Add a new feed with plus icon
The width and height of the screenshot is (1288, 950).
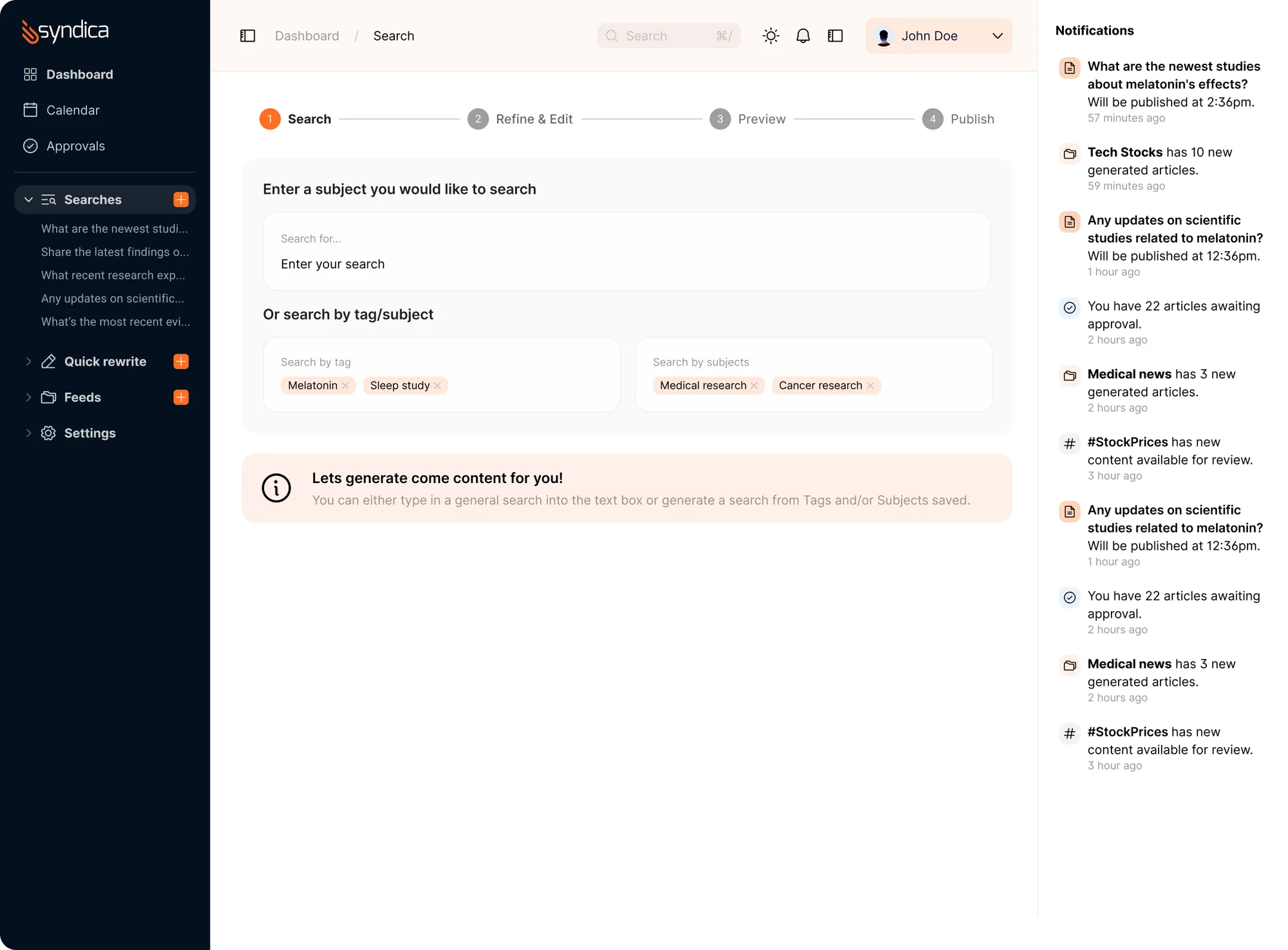point(181,397)
